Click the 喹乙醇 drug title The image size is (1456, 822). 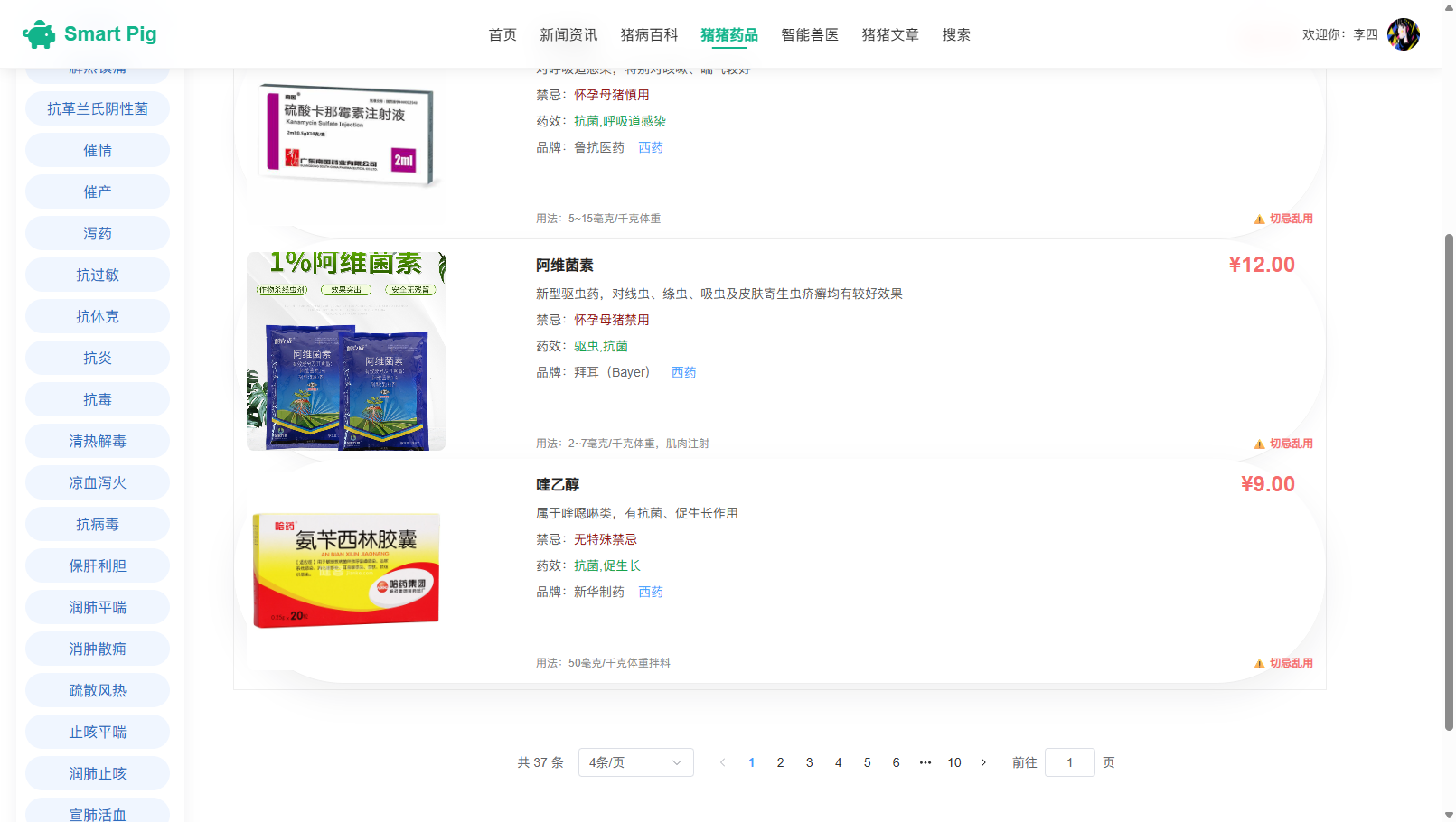pos(558,485)
